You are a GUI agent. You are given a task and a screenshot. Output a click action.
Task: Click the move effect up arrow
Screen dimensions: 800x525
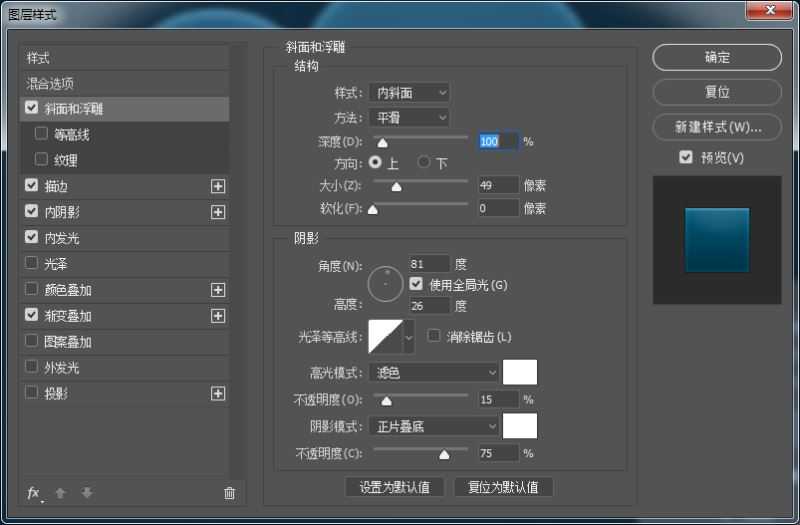tap(61, 493)
